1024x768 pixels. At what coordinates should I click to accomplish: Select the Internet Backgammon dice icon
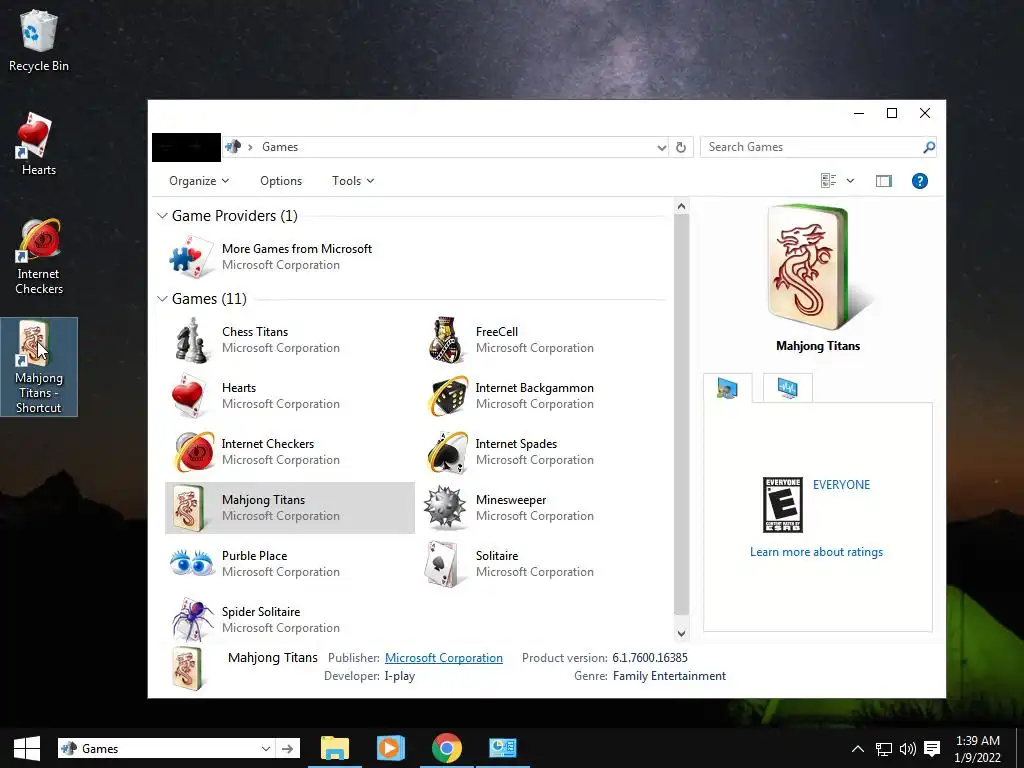pyautogui.click(x=448, y=396)
